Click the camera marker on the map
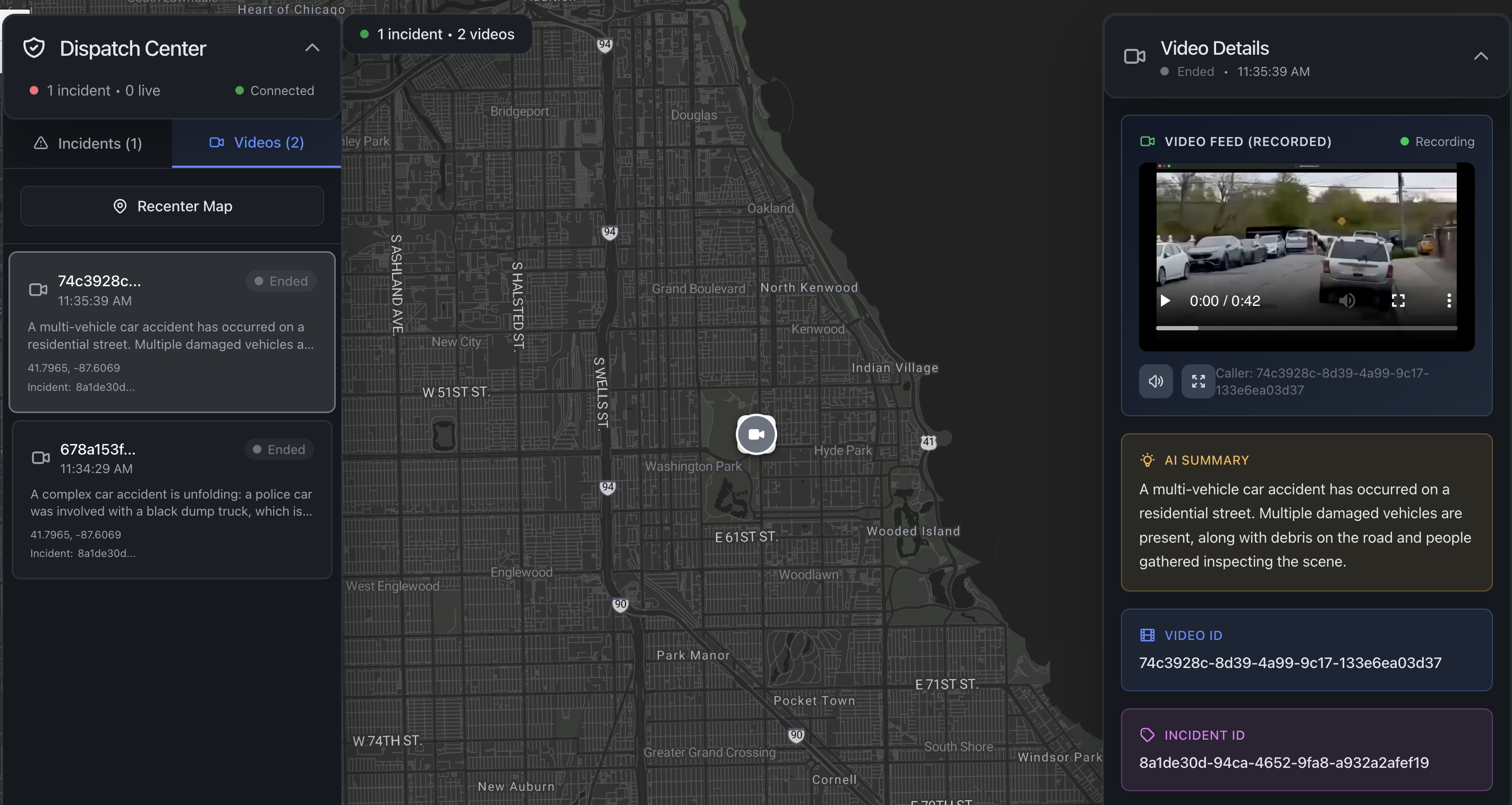Viewport: 1512px width, 805px height. pyautogui.click(x=756, y=434)
